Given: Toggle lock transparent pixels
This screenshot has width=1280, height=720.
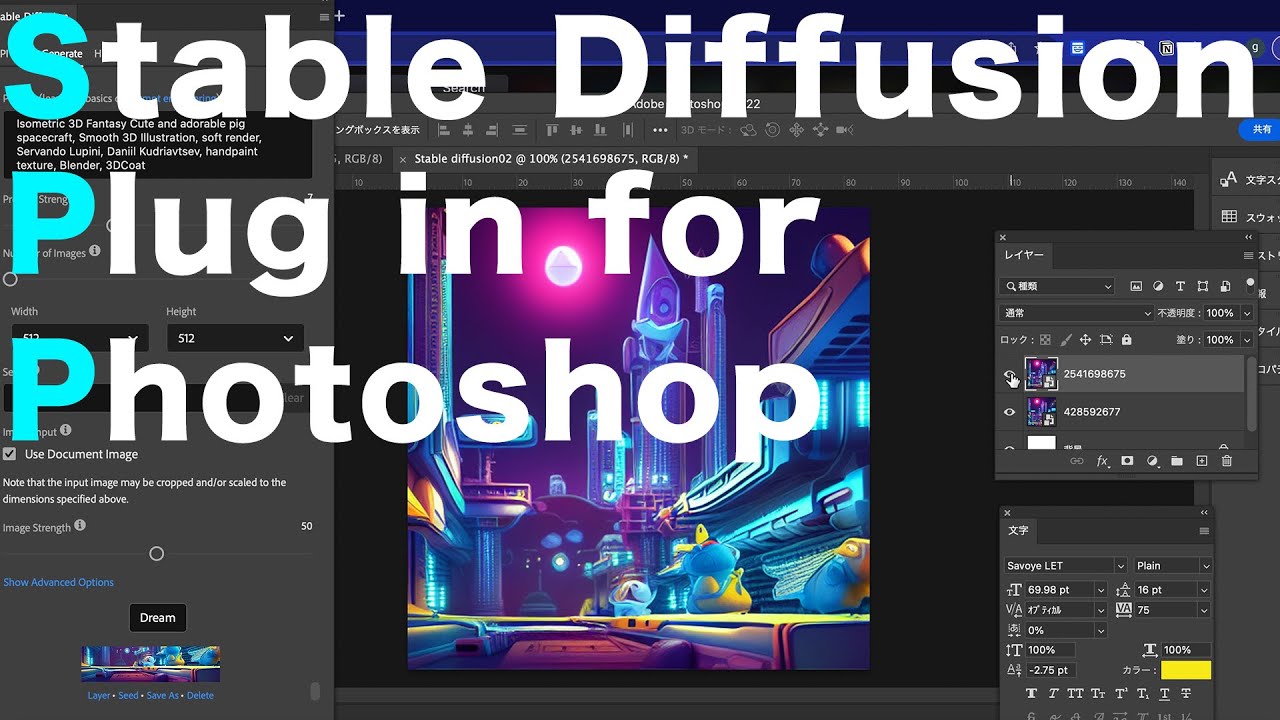Looking at the screenshot, I should [x=1046, y=340].
